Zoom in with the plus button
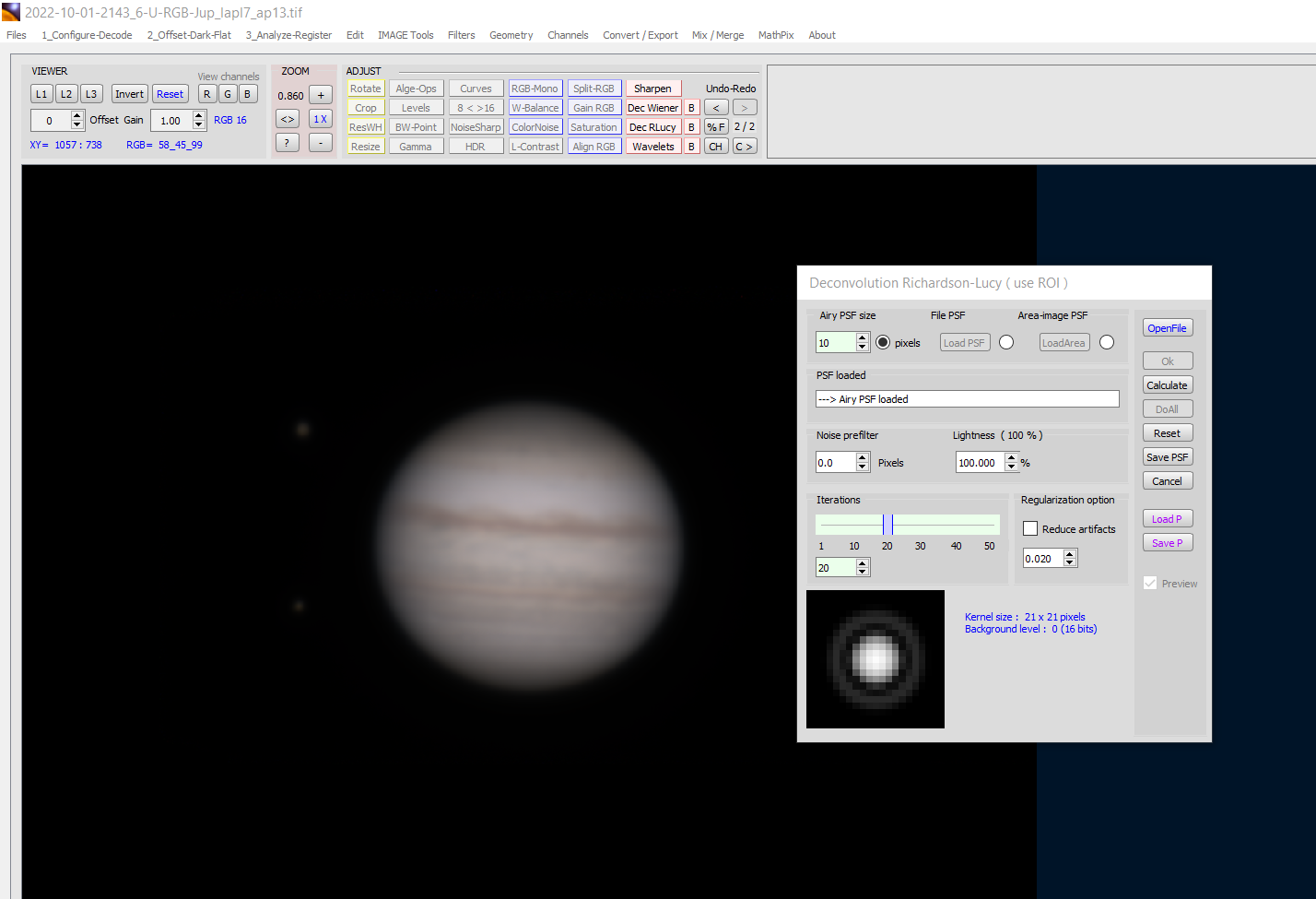 click(x=321, y=95)
